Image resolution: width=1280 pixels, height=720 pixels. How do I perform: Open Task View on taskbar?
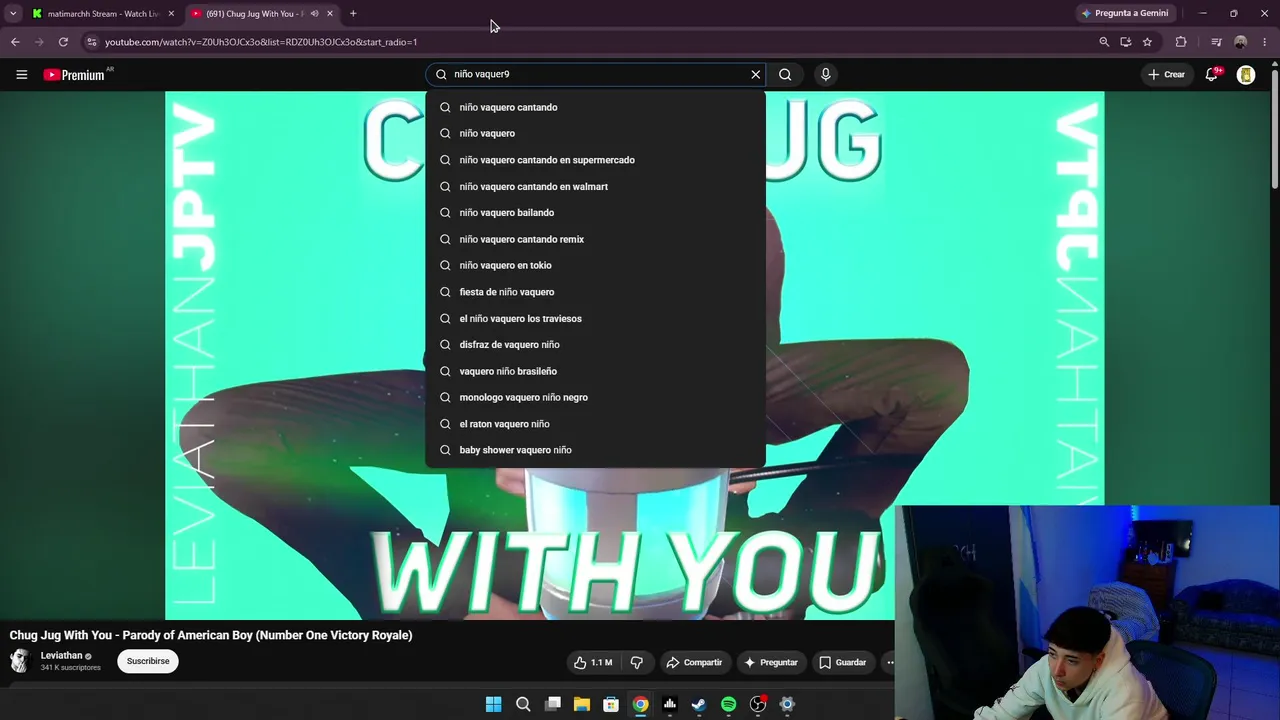pos(553,704)
